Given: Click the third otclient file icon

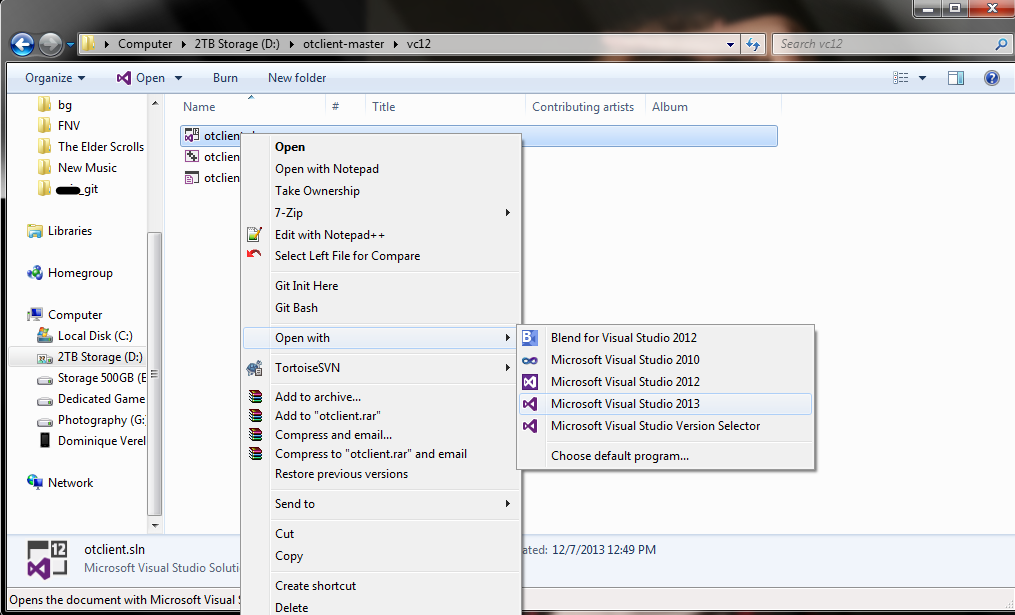Looking at the screenshot, I should (192, 177).
